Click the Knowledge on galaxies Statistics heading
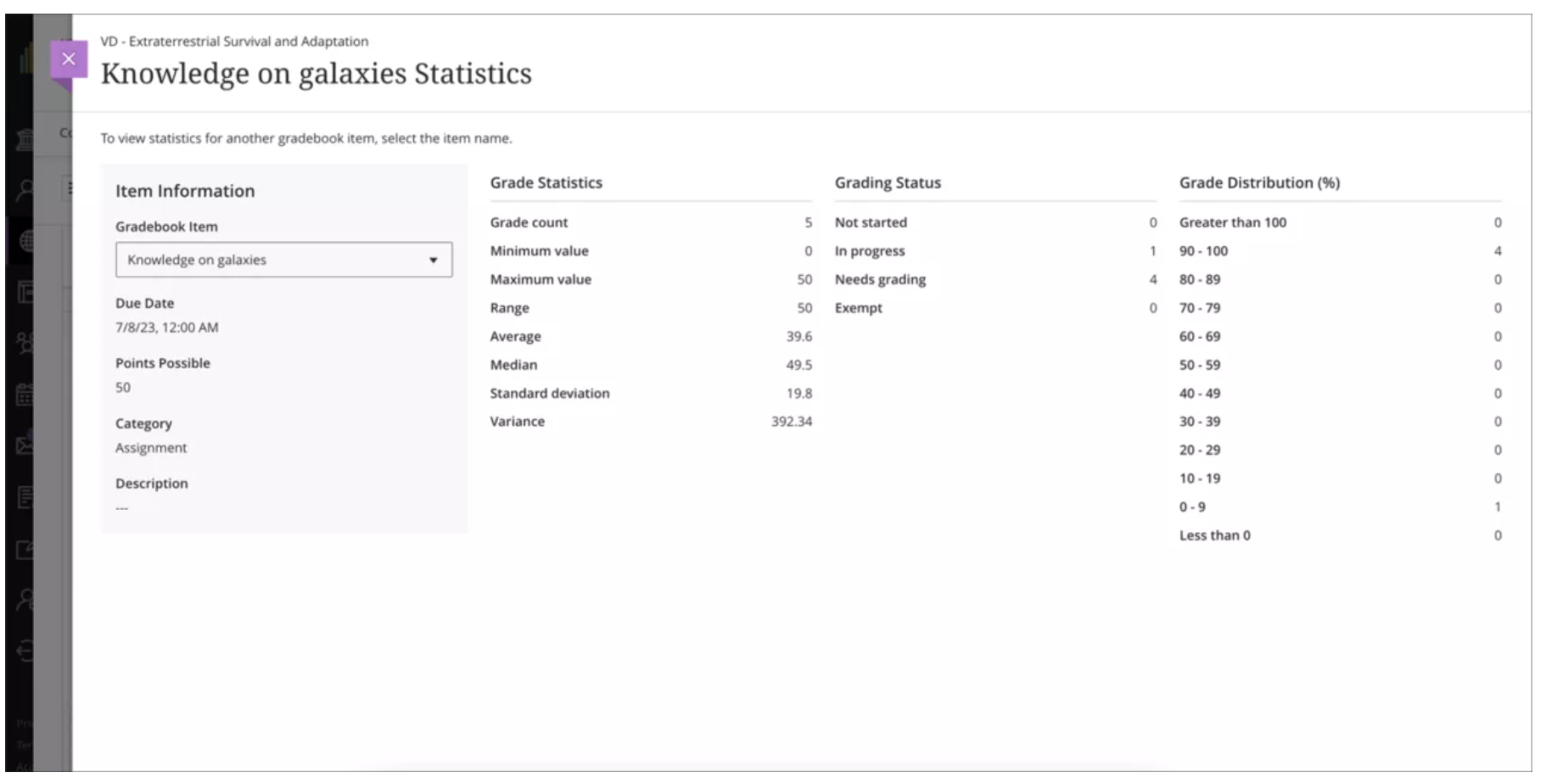 point(316,74)
